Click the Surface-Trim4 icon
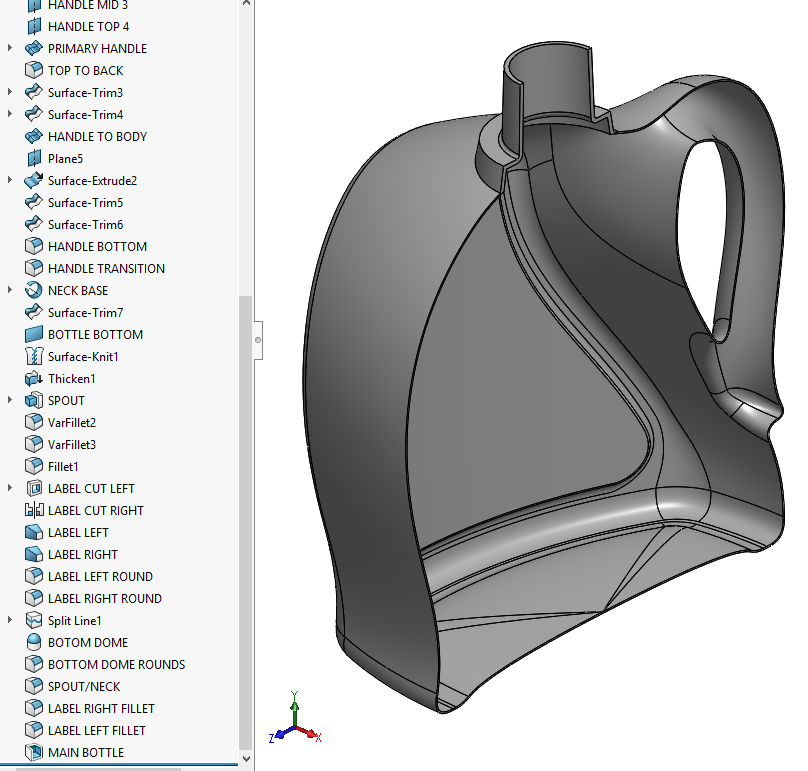This screenshot has width=808, height=771. [33, 114]
